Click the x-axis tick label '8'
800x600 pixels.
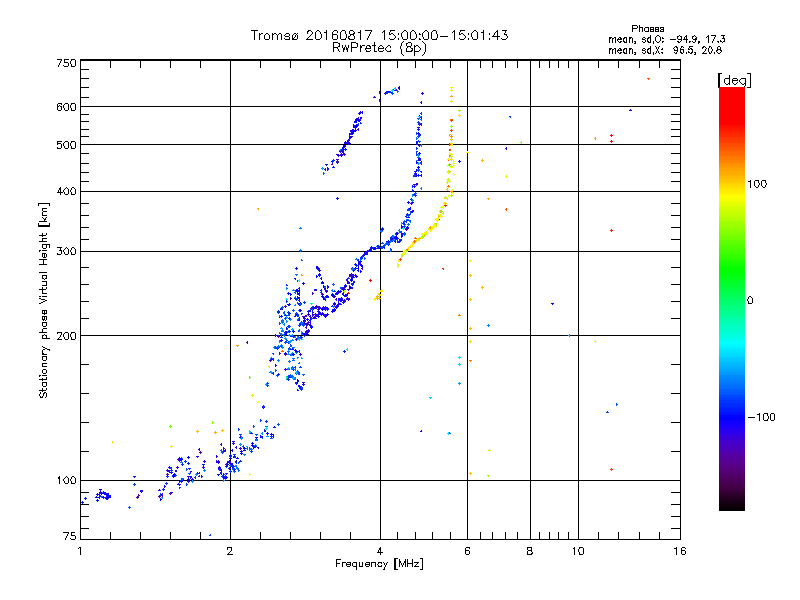[530, 551]
